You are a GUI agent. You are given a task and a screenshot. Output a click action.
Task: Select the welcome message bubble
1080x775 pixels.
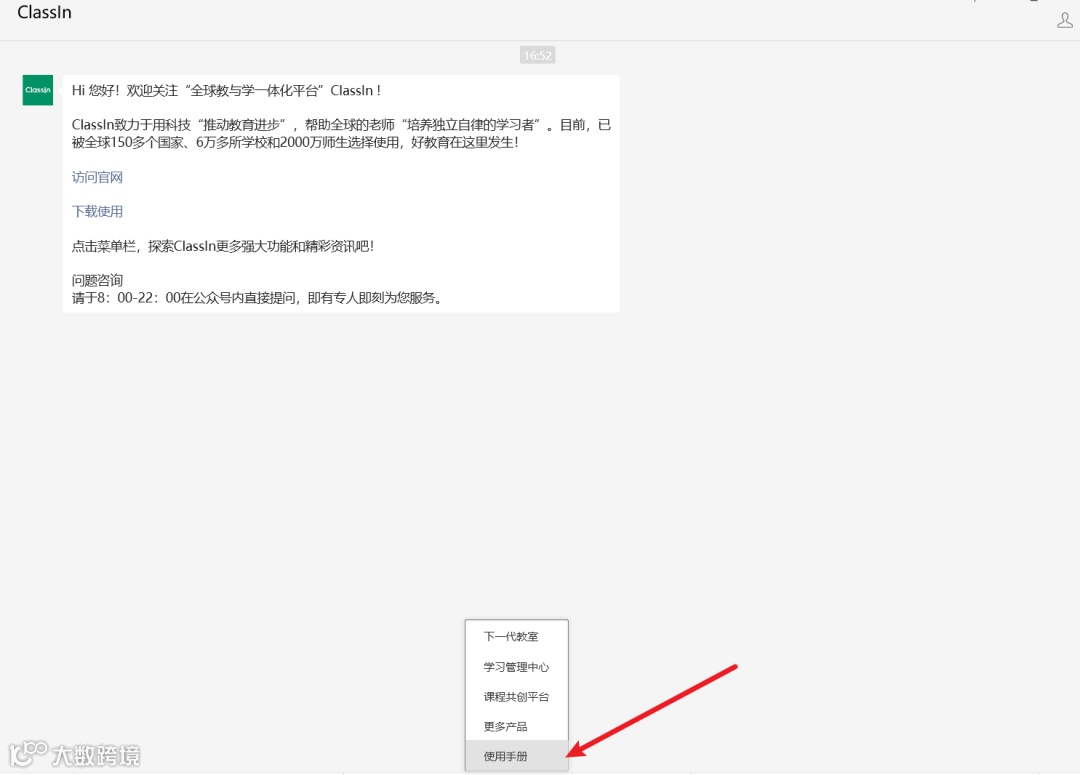[x=340, y=190]
